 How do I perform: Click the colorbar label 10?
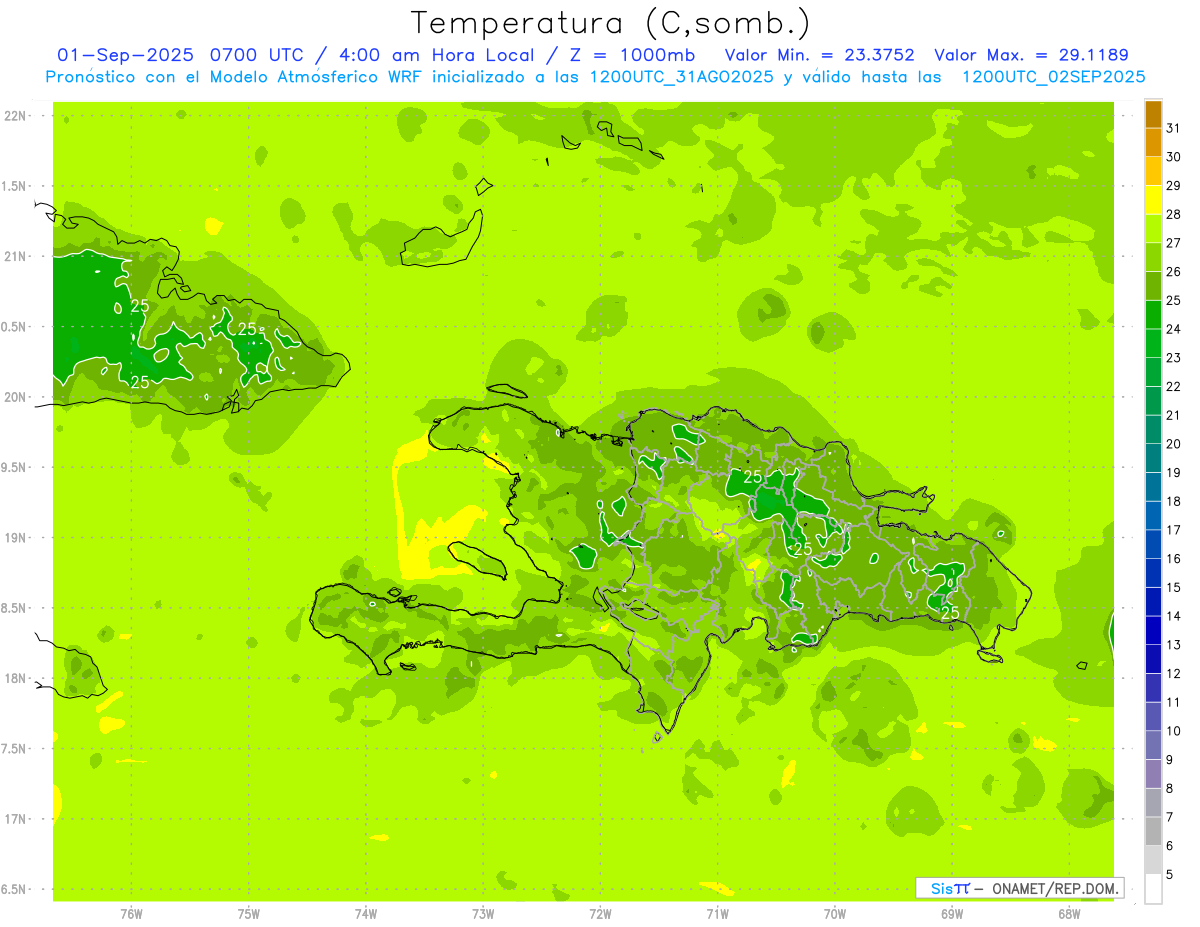(1174, 731)
